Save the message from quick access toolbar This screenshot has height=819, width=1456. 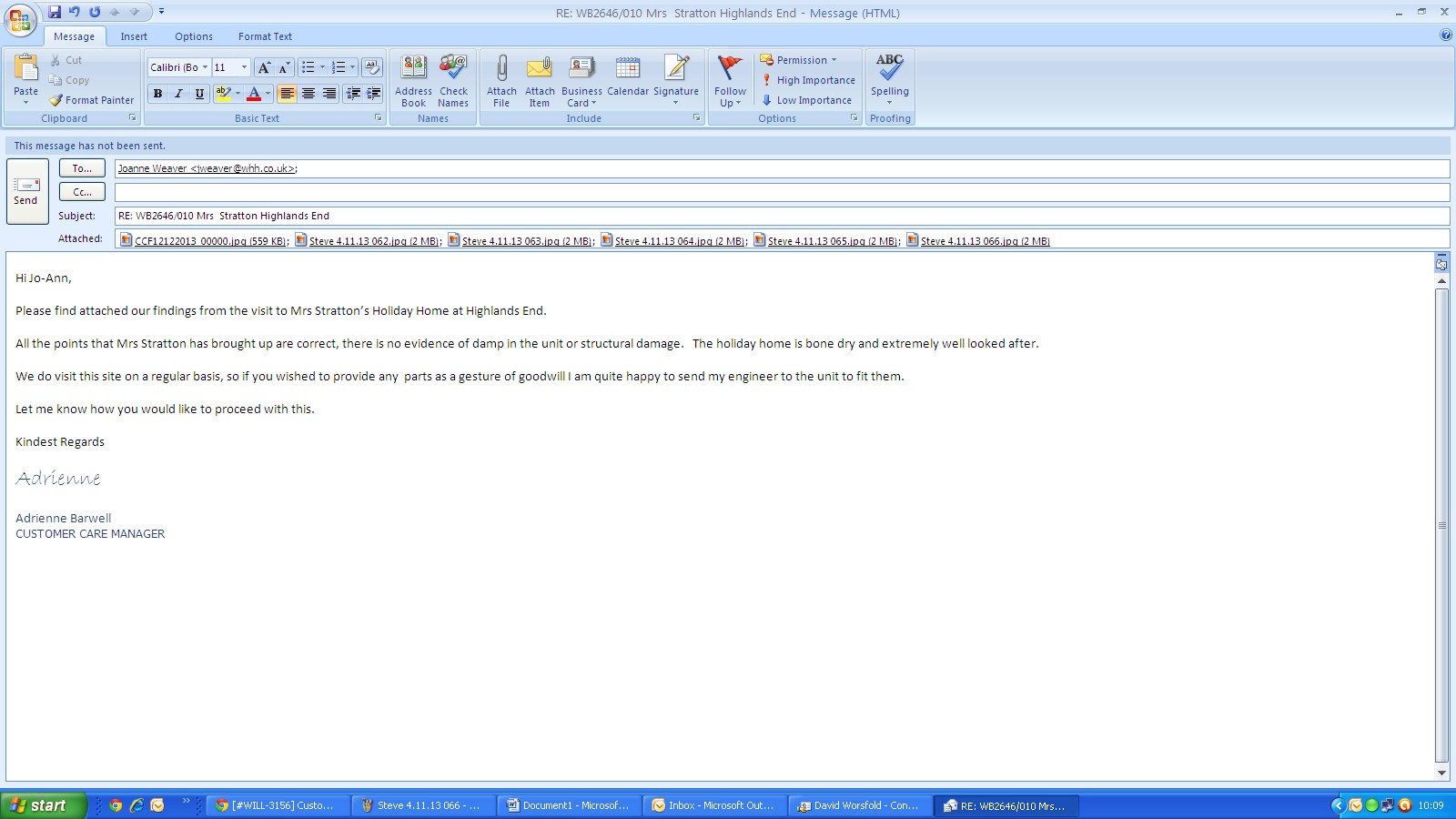click(x=55, y=12)
